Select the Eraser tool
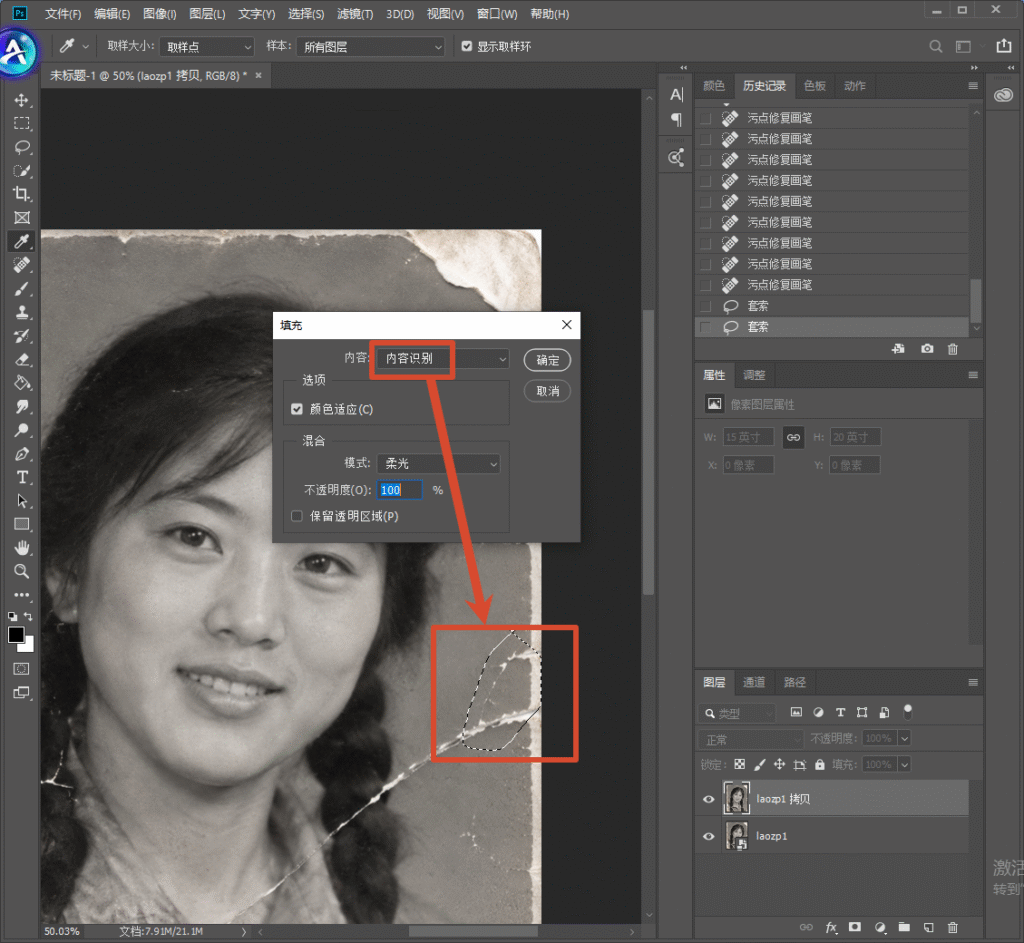Image resolution: width=1024 pixels, height=943 pixels. (x=22, y=359)
